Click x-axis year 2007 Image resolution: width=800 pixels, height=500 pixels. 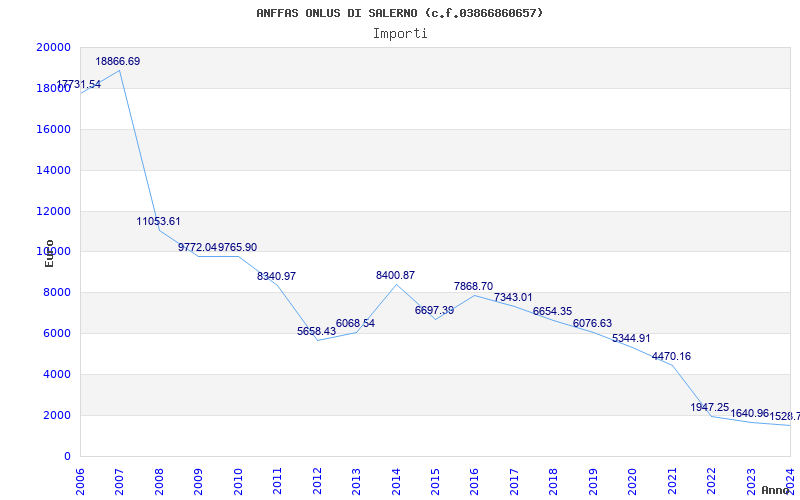click(x=119, y=481)
